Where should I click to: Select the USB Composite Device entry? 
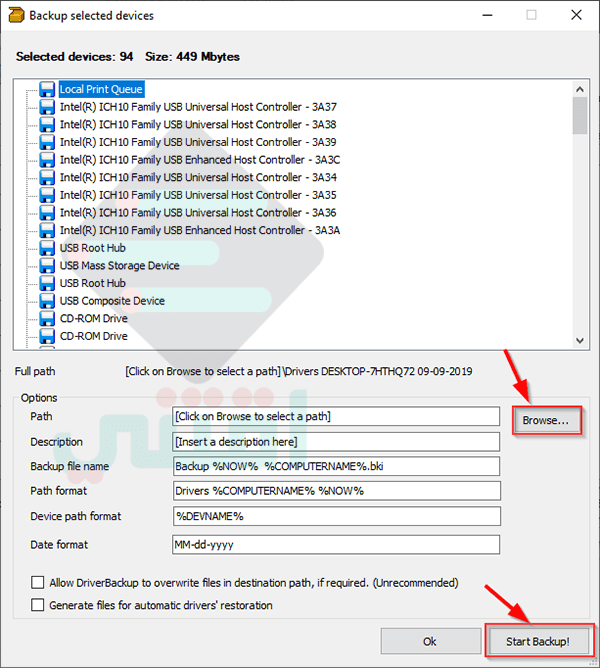click(x=112, y=301)
